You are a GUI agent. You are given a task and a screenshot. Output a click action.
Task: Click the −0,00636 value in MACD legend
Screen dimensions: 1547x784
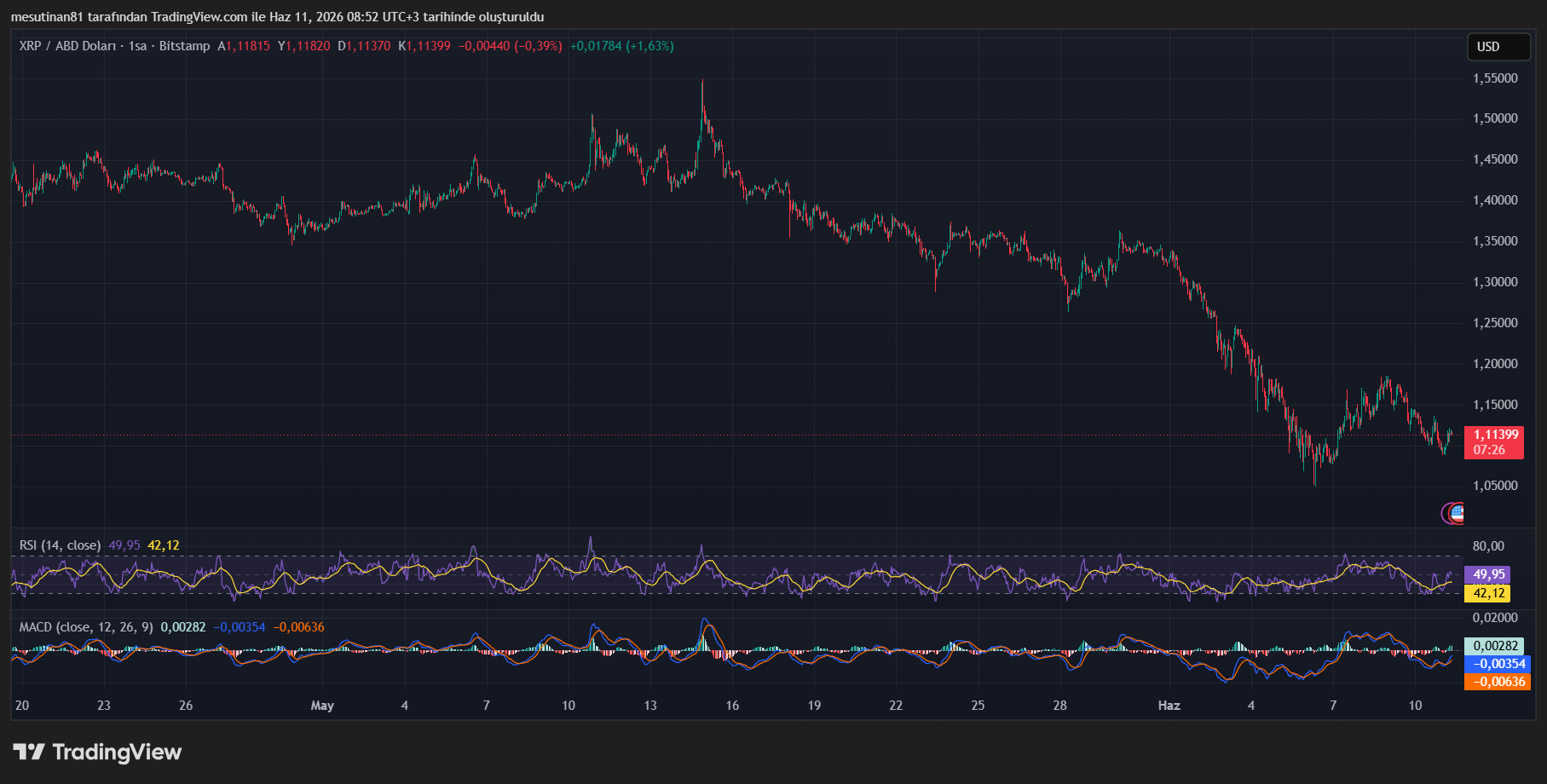(298, 627)
